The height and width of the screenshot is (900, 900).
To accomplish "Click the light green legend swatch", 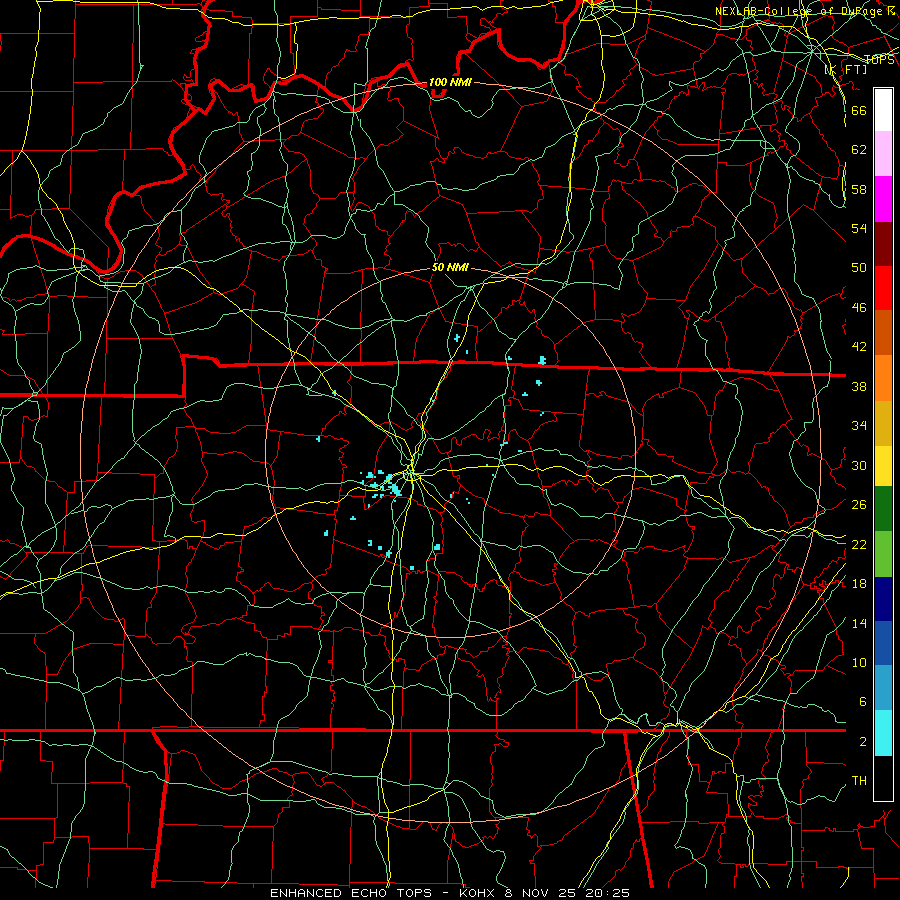I will point(883,554).
